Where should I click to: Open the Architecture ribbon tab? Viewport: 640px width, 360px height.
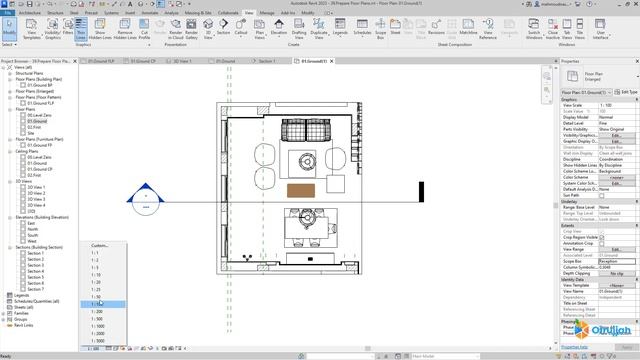pyautogui.click(x=30, y=13)
